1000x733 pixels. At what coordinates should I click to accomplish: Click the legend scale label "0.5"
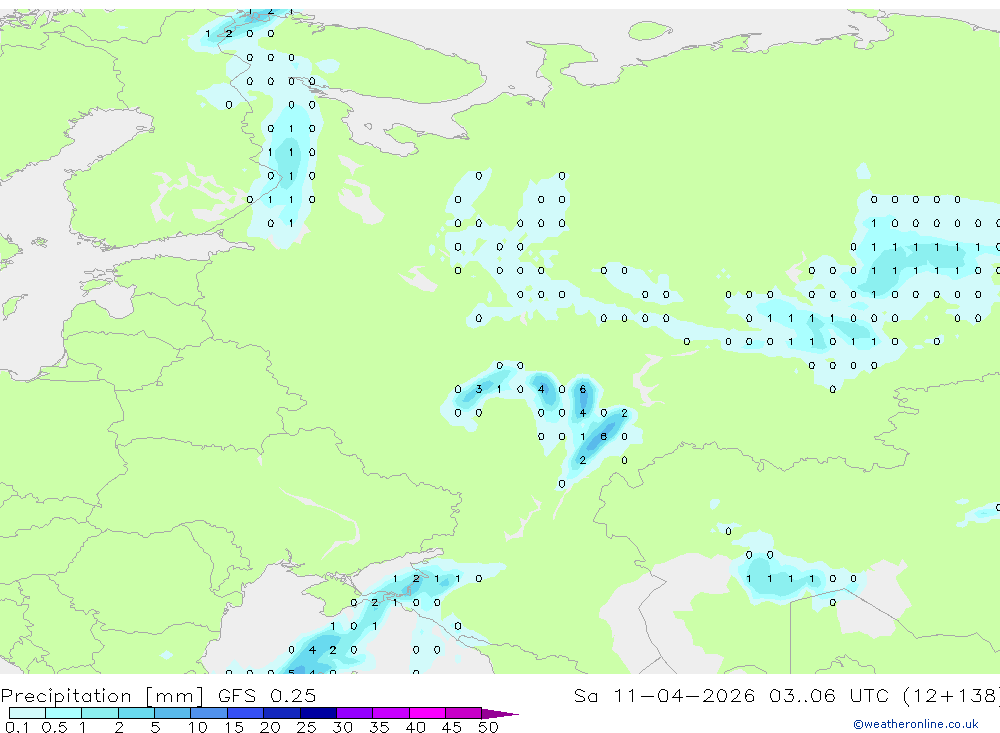(54, 727)
